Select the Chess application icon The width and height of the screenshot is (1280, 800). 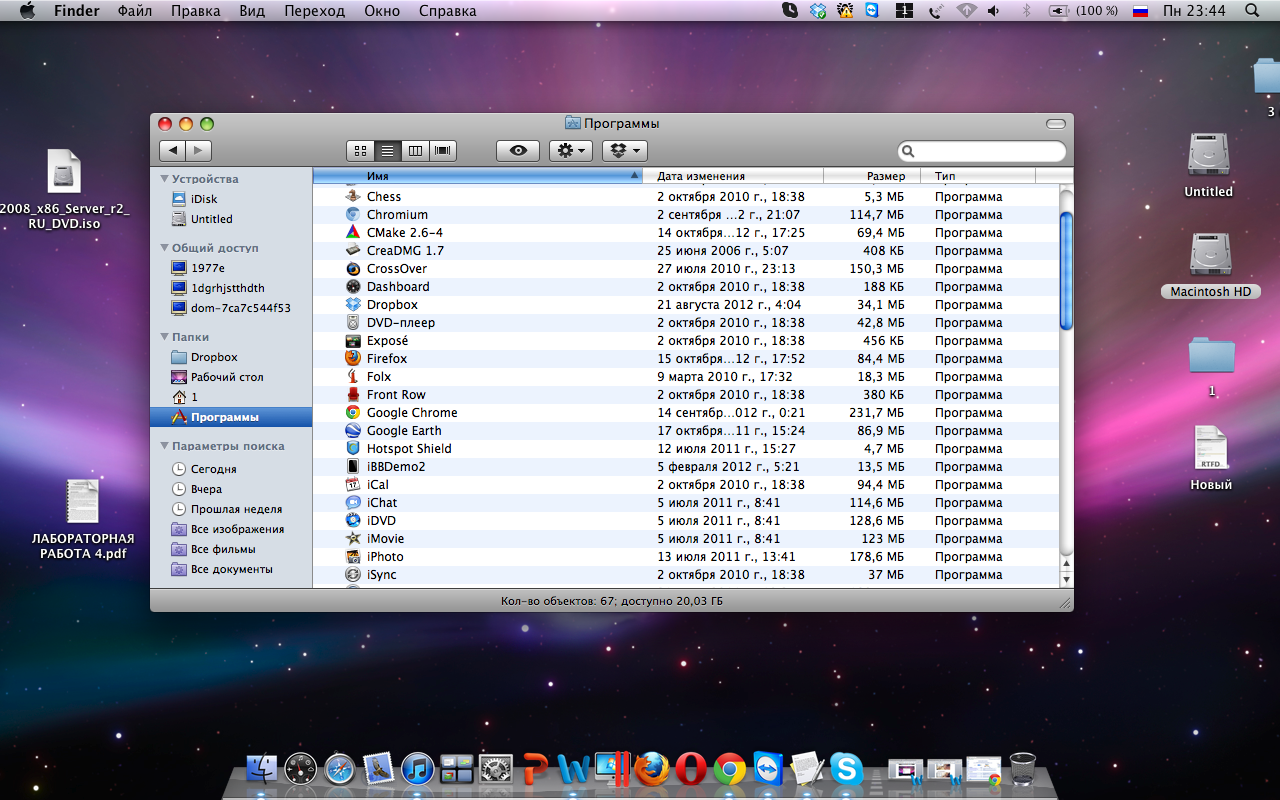pyautogui.click(x=353, y=197)
